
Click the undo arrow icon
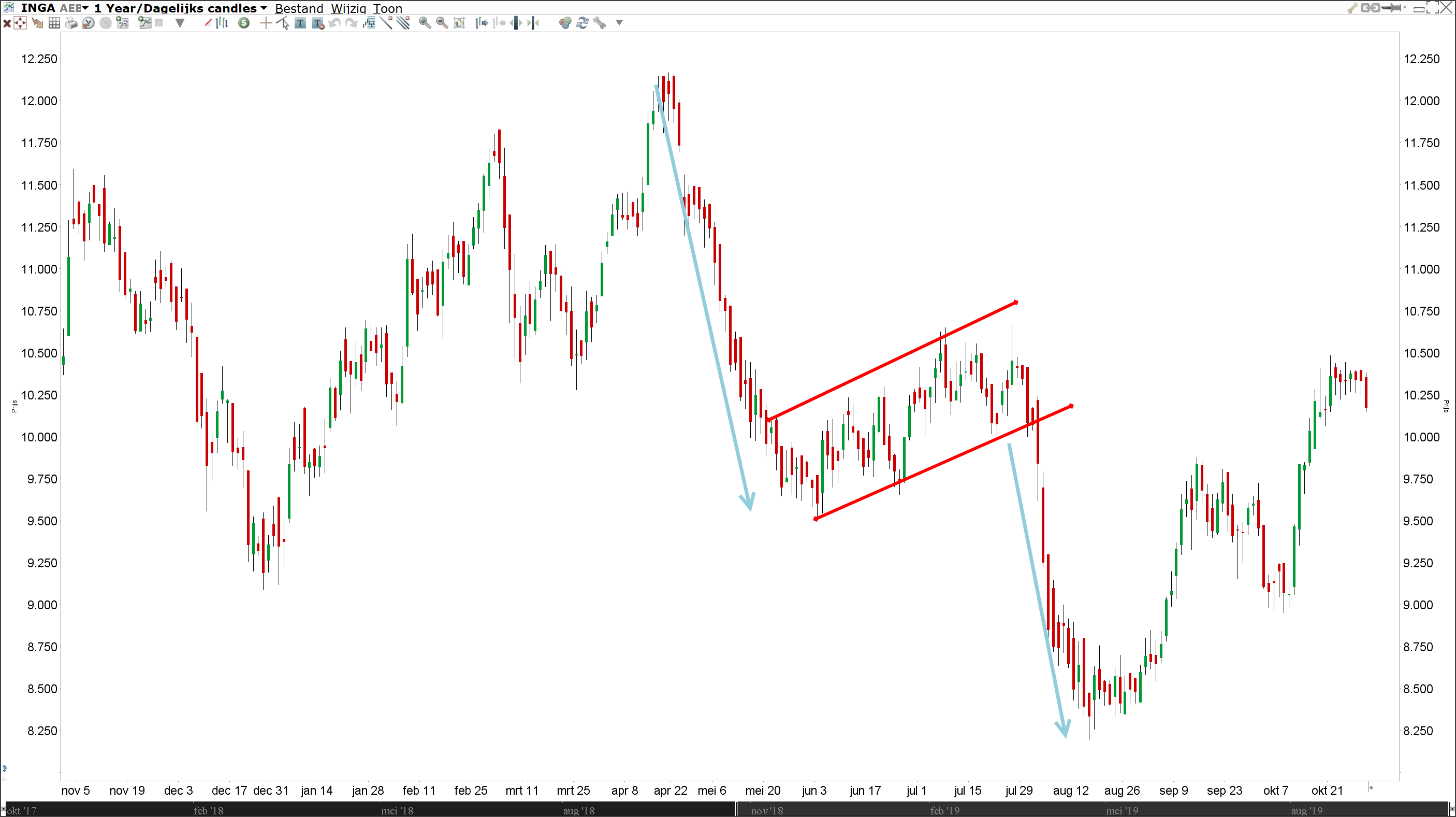[334, 23]
